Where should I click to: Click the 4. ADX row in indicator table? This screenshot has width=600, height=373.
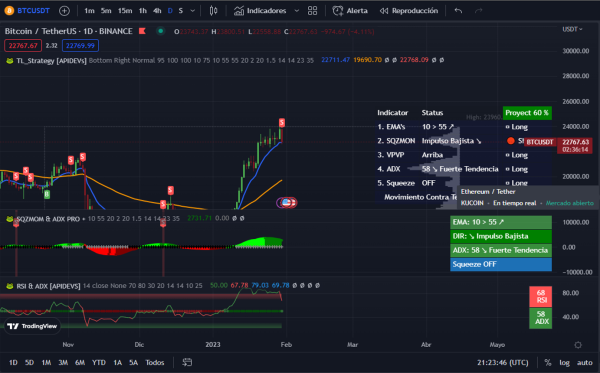[x=452, y=169]
